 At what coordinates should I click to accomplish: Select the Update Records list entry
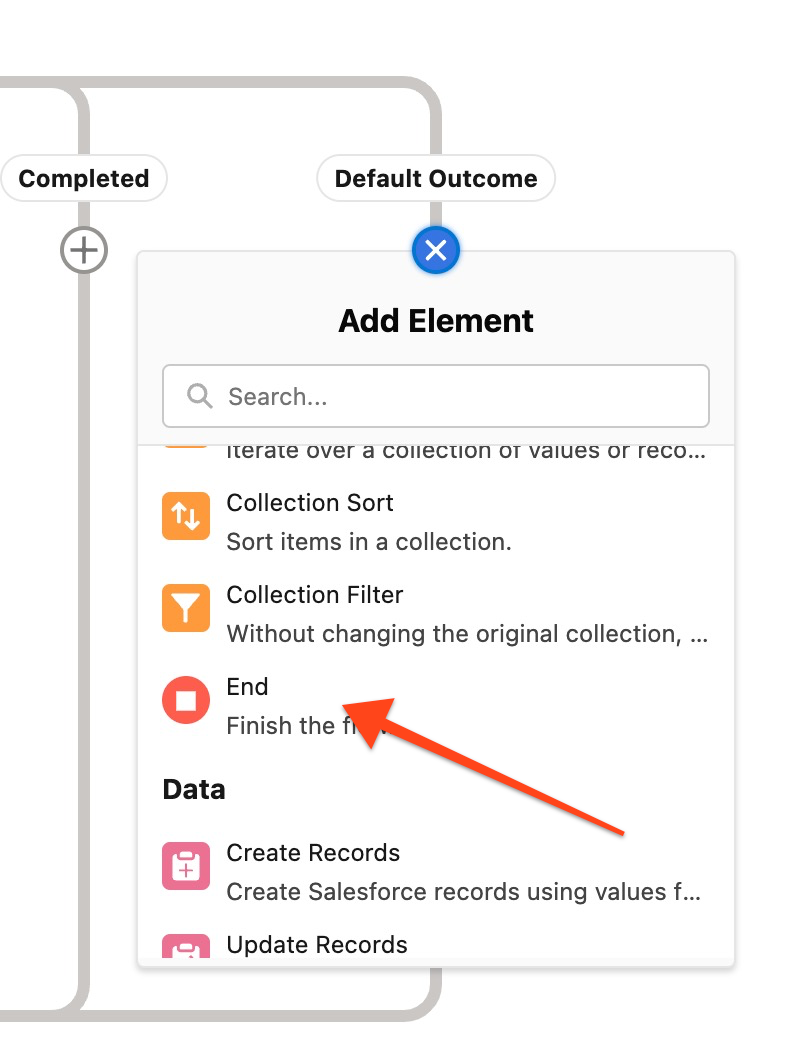(317, 944)
